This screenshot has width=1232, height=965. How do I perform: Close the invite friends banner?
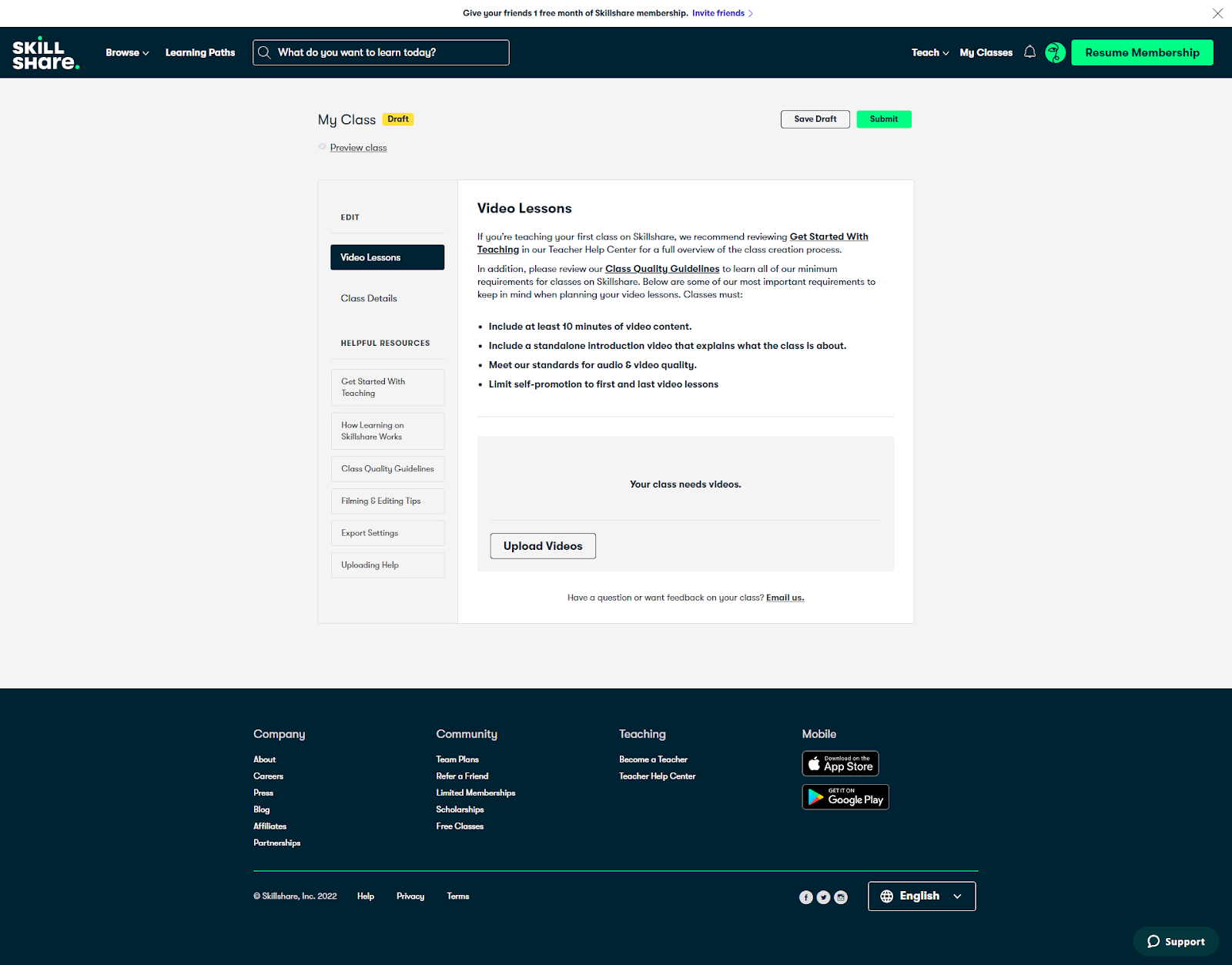[x=1217, y=13]
